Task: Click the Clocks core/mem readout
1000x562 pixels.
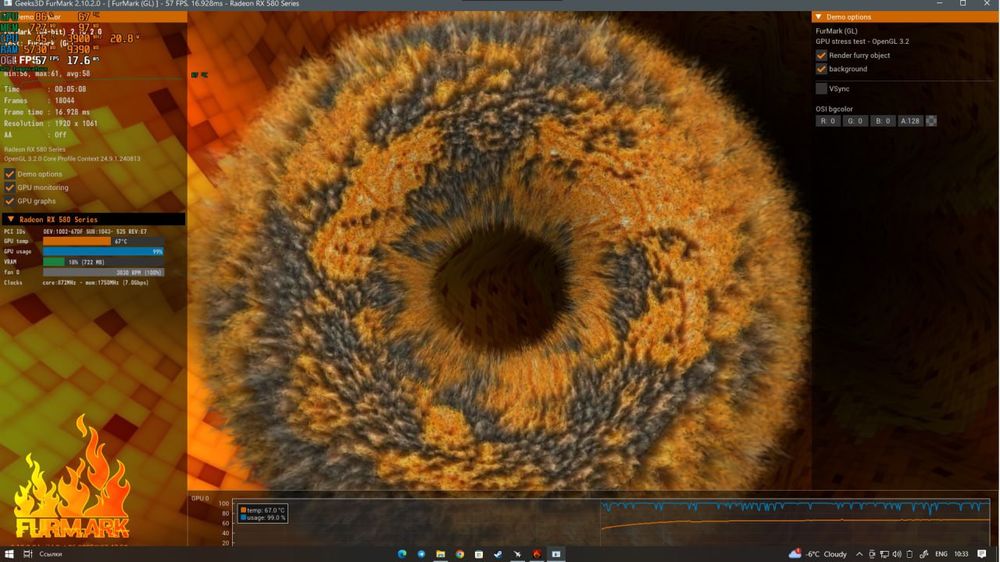Action: coord(96,283)
